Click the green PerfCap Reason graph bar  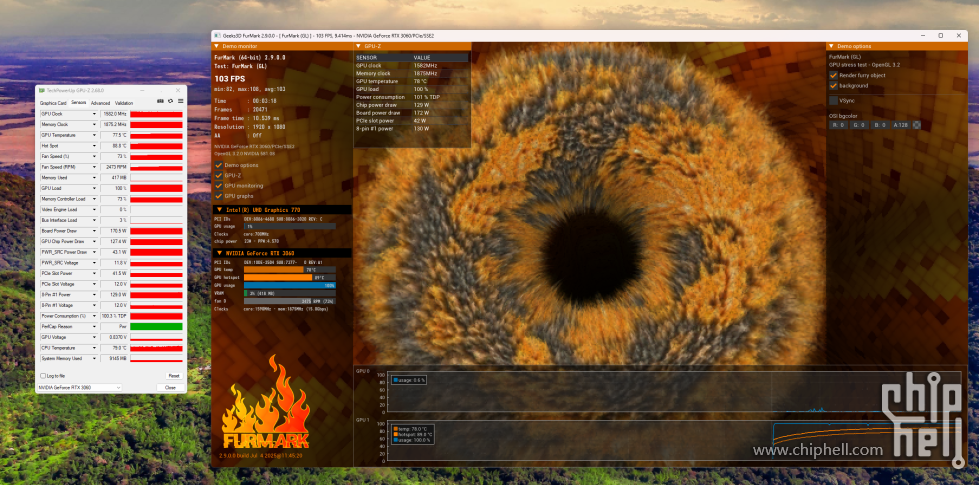click(156, 326)
